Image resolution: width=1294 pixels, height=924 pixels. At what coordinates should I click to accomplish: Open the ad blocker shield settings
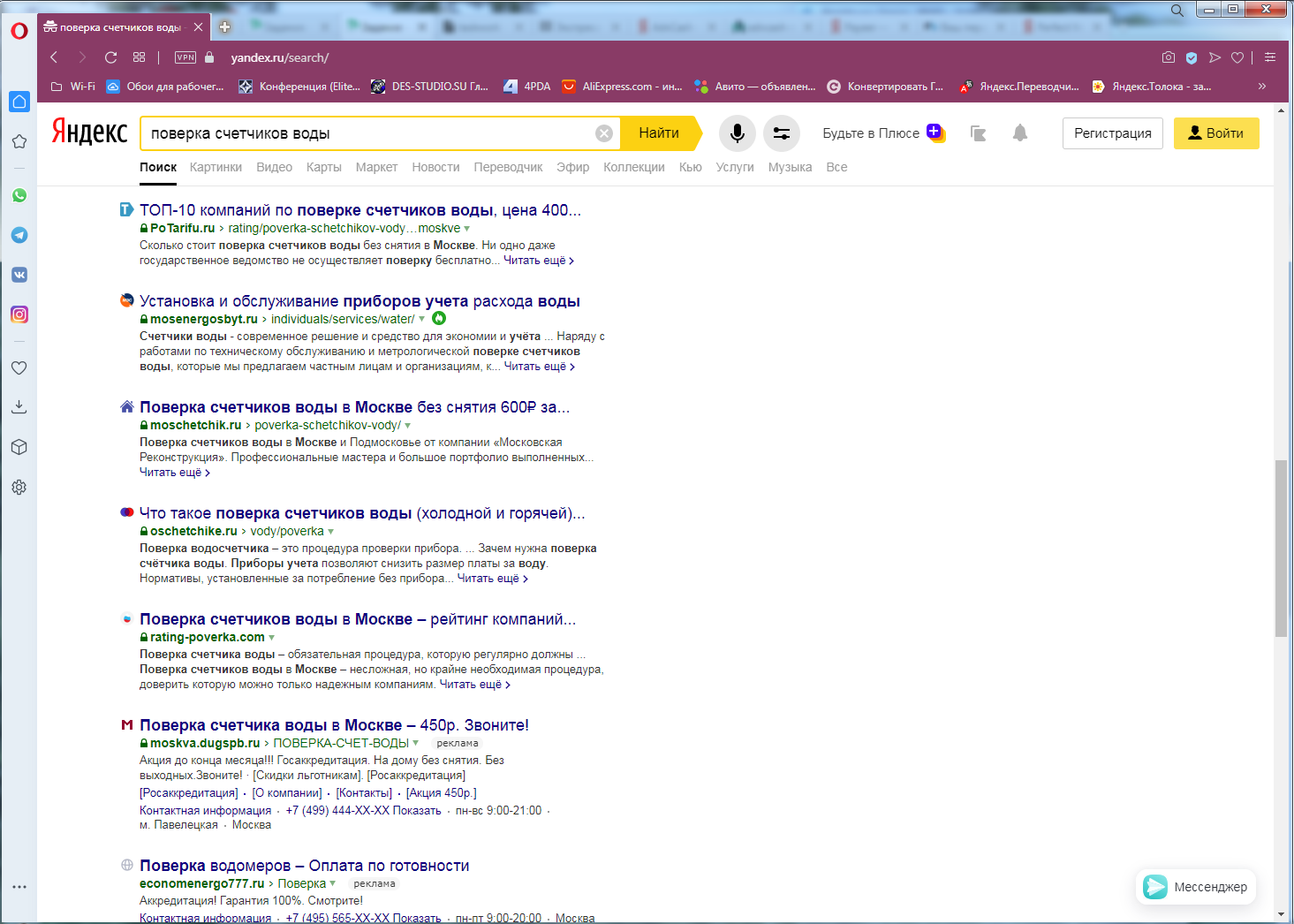[x=1192, y=57]
